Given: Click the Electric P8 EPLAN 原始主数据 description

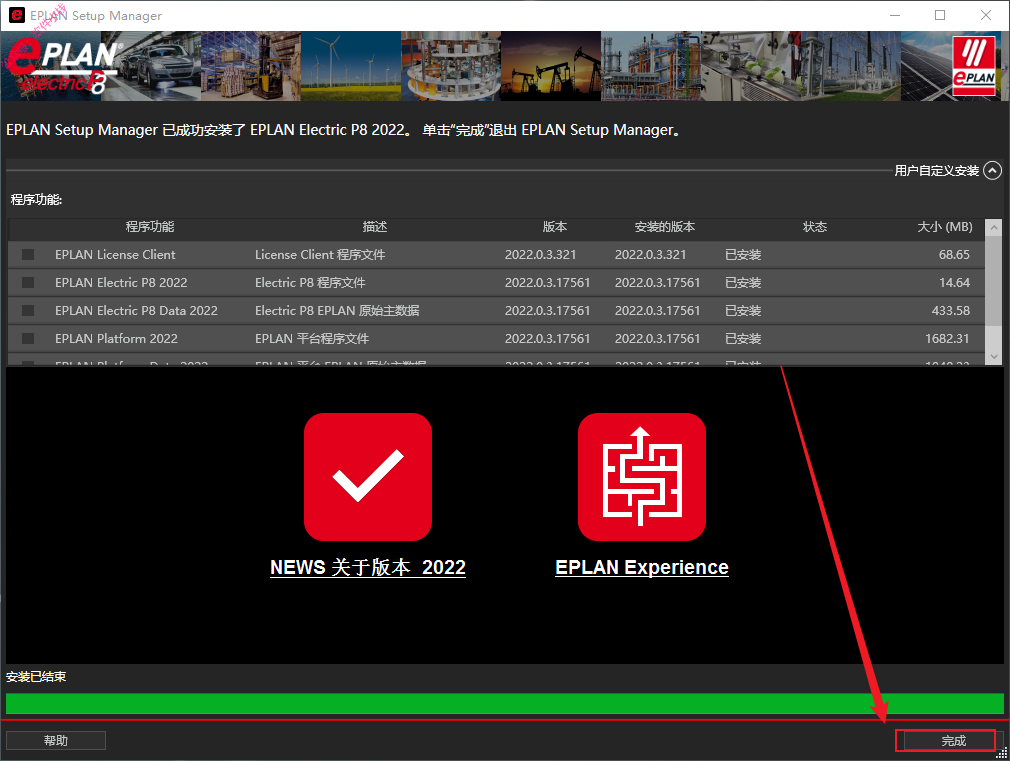Looking at the screenshot, I should tap(337, 311).
